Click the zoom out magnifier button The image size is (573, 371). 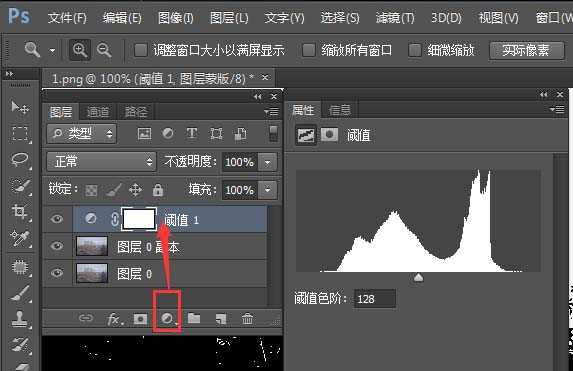104,50
